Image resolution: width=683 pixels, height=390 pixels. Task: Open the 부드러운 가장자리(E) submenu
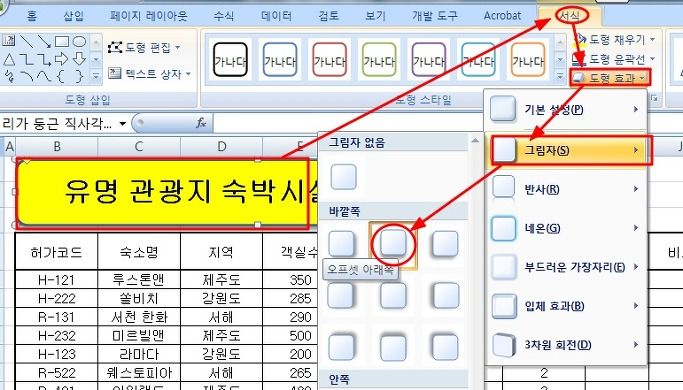tap(566, 267)
